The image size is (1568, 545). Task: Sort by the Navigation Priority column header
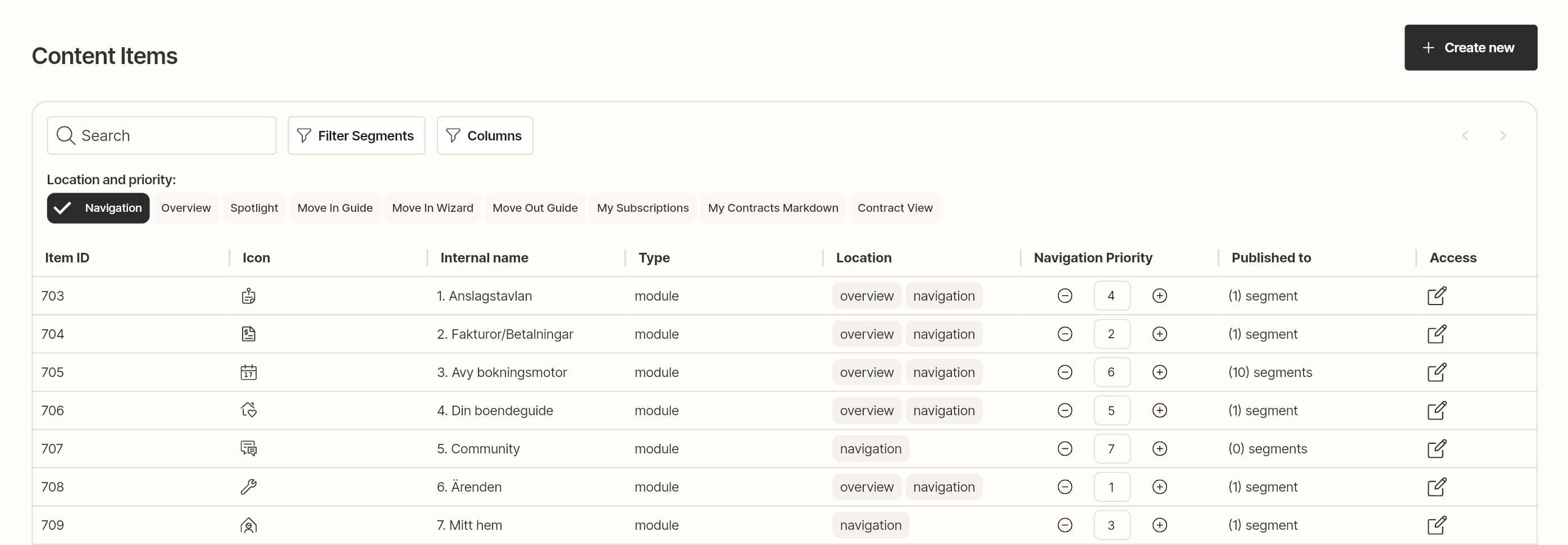[x=1093, y=258]
